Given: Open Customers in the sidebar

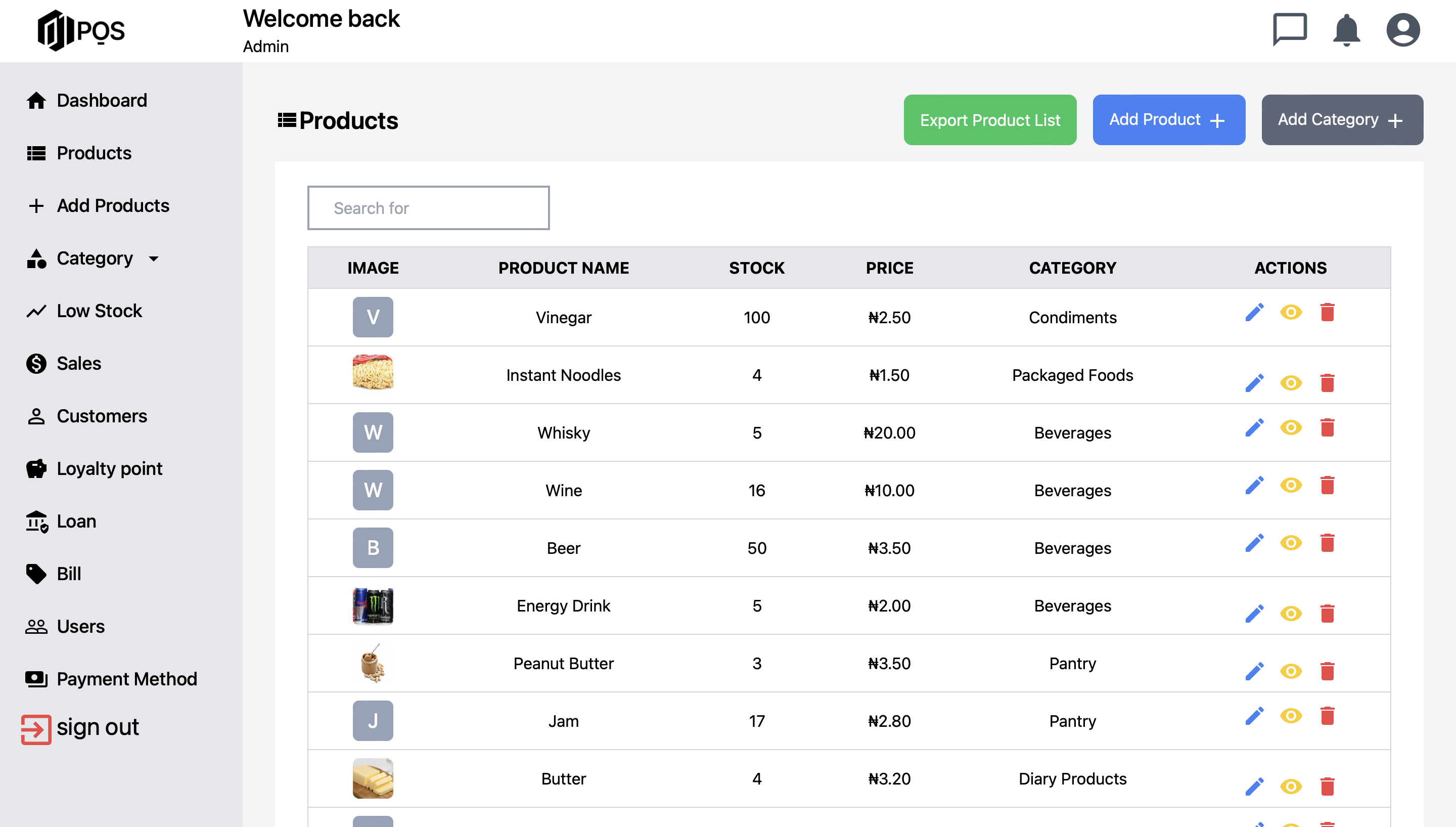Looking at the screenshot, I should click(86, 416).
